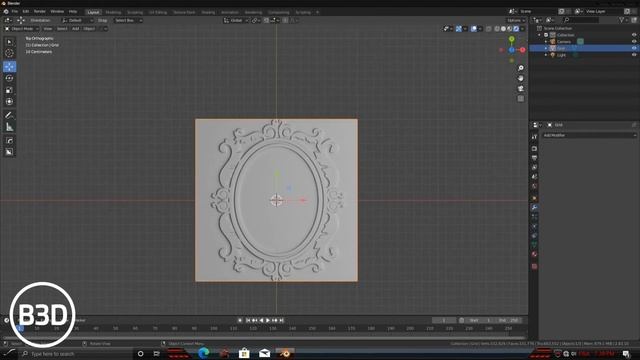Image resolution: width=640 pixels, height=360 pixels.
Task: Click the outliner search field
Action: pos(581,20)
